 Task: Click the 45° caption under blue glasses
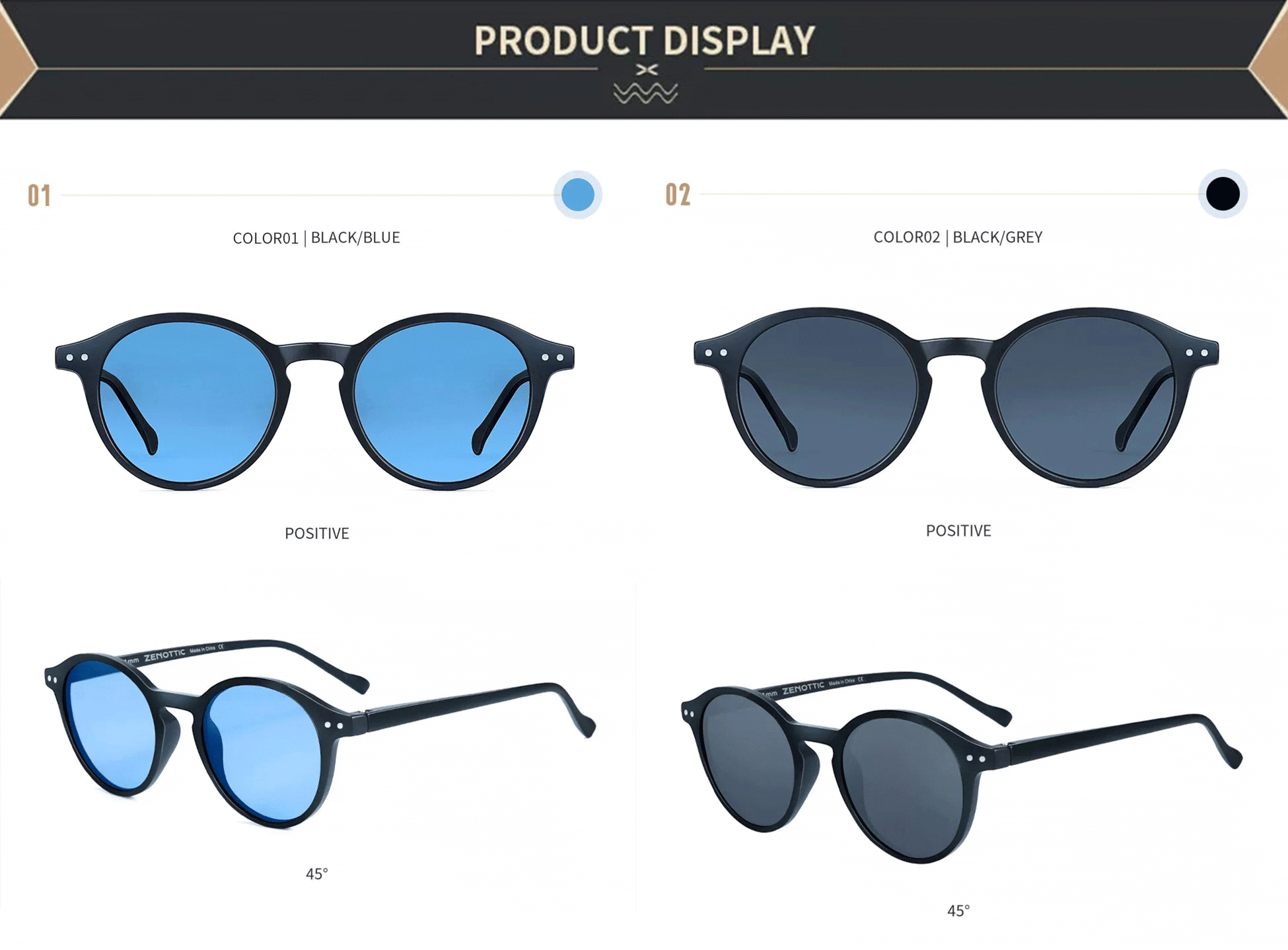pos(317,874)
